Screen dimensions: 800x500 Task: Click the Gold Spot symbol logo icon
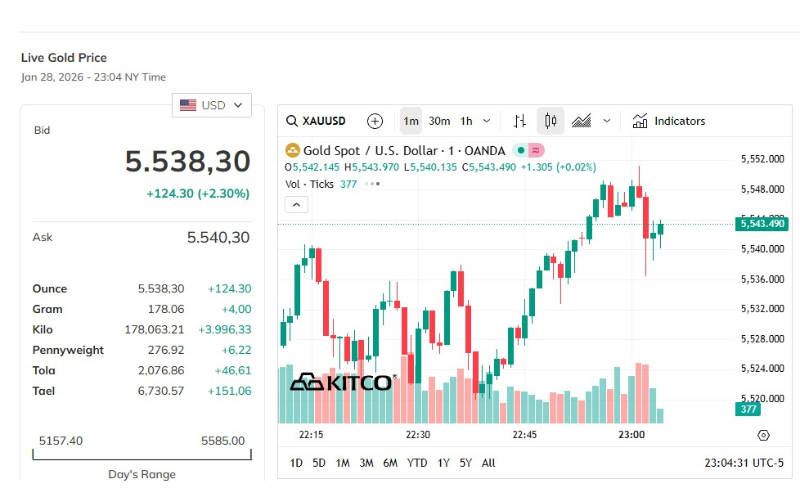coord(292,151)
